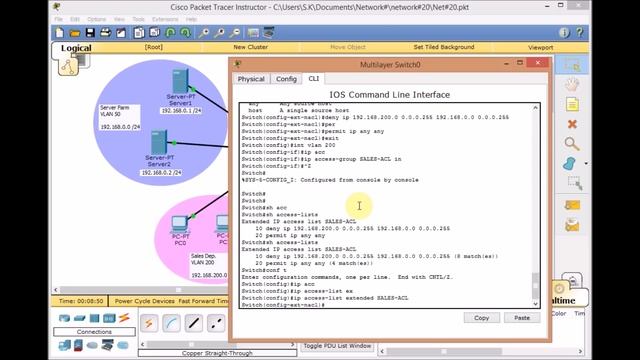Click the Add Simple PDU envelope icon

[x=572, y=205]
